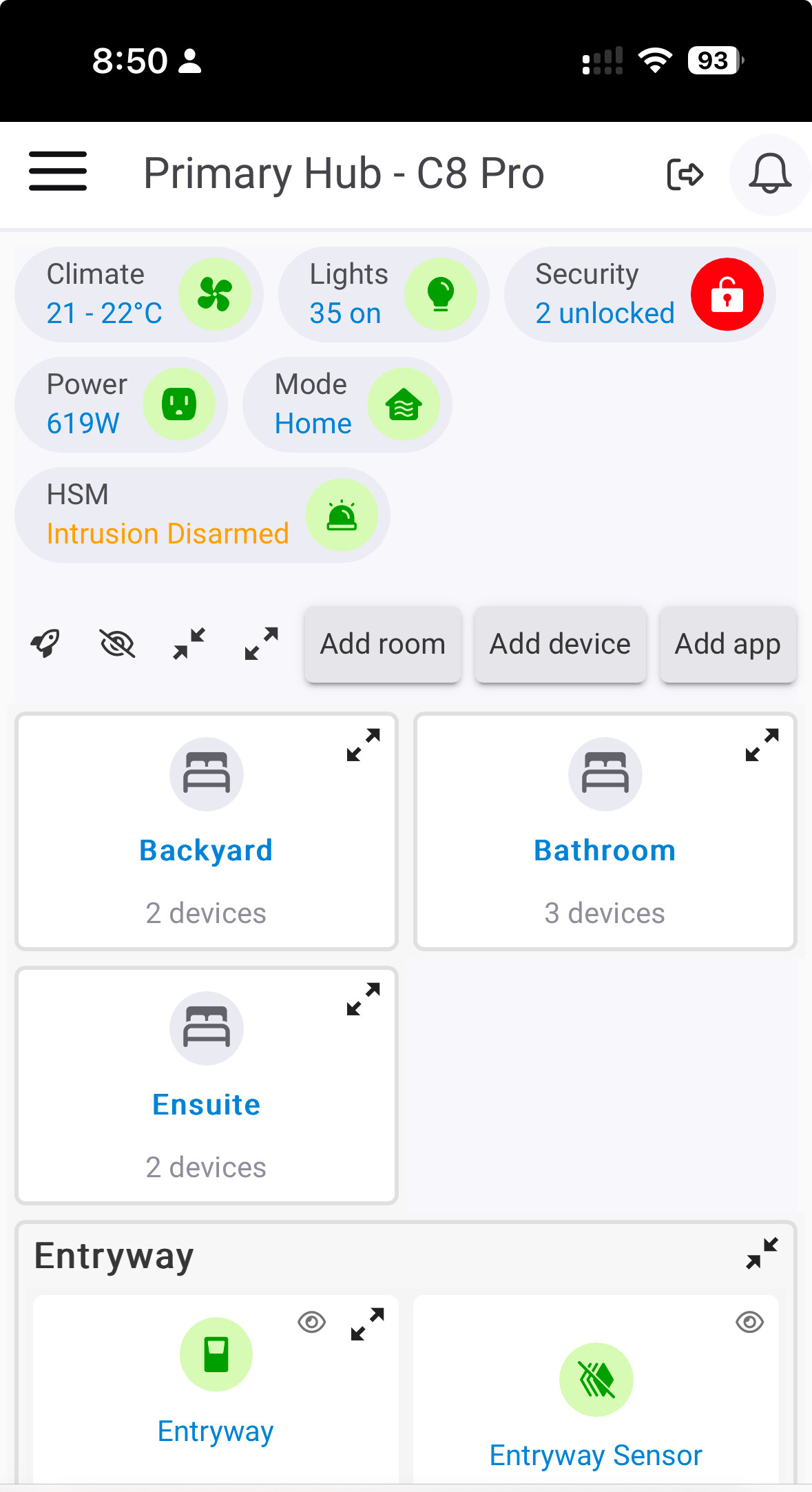This screenshot has height=1492, width=812.
Task: Click the Add device button
Action: click(560, 644)
